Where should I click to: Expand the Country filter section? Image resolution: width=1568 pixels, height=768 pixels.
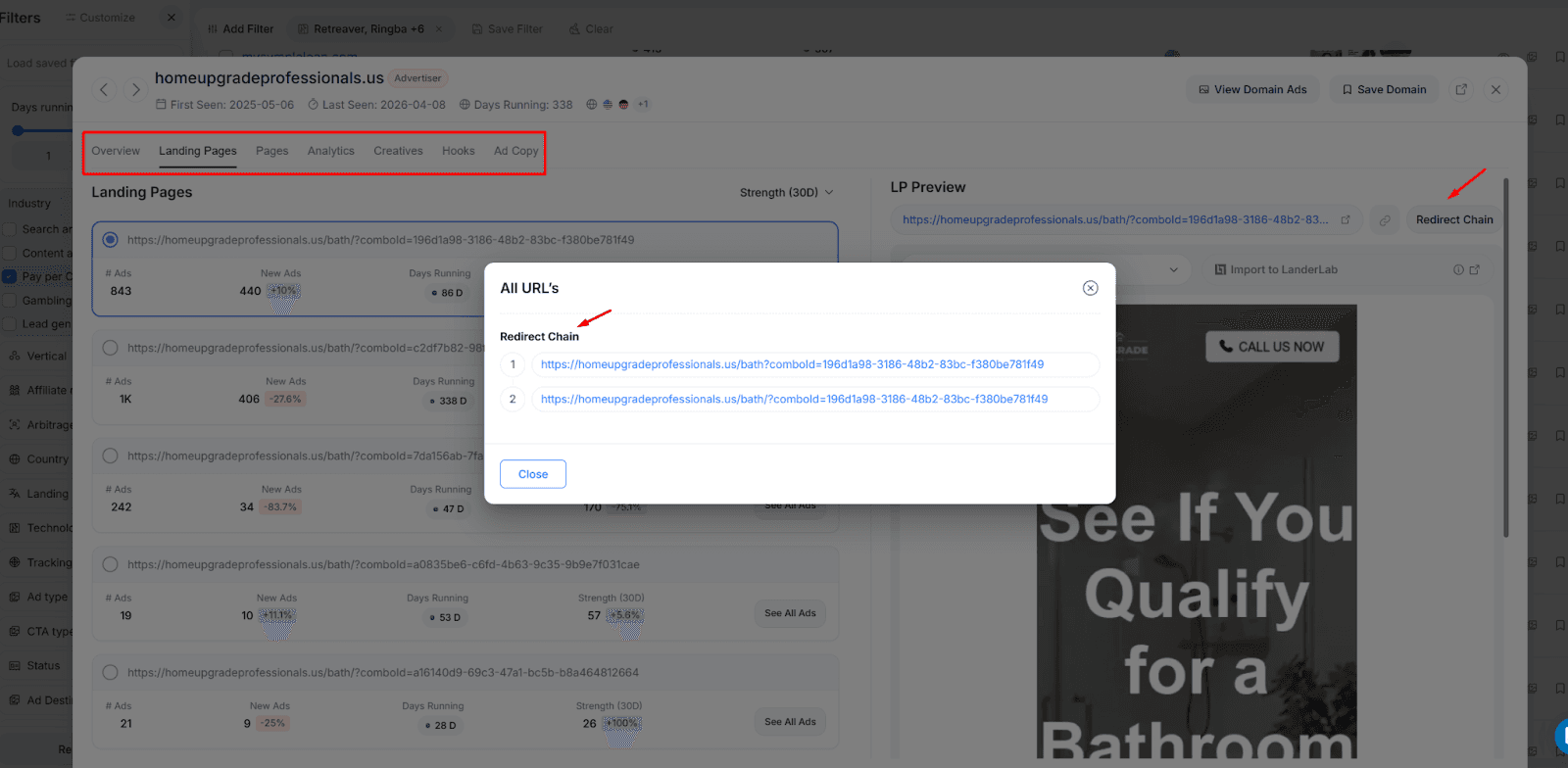tap(37, 459)
